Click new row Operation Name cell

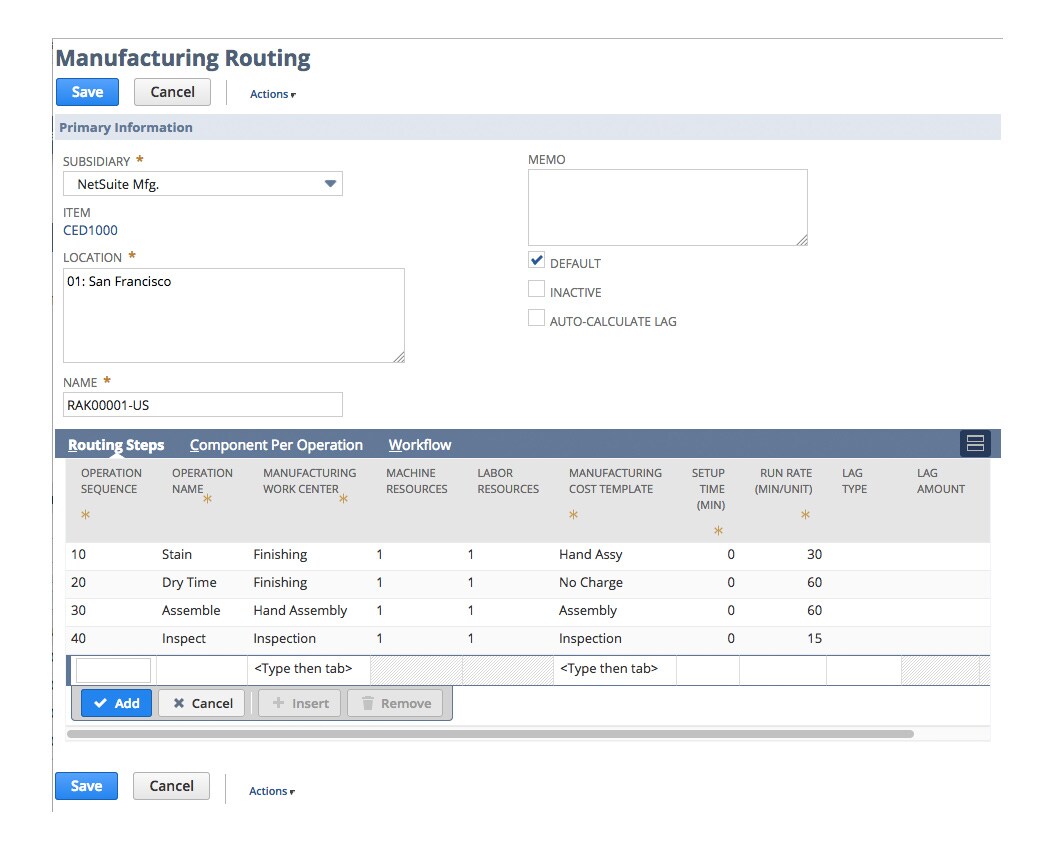pos(202,670)
